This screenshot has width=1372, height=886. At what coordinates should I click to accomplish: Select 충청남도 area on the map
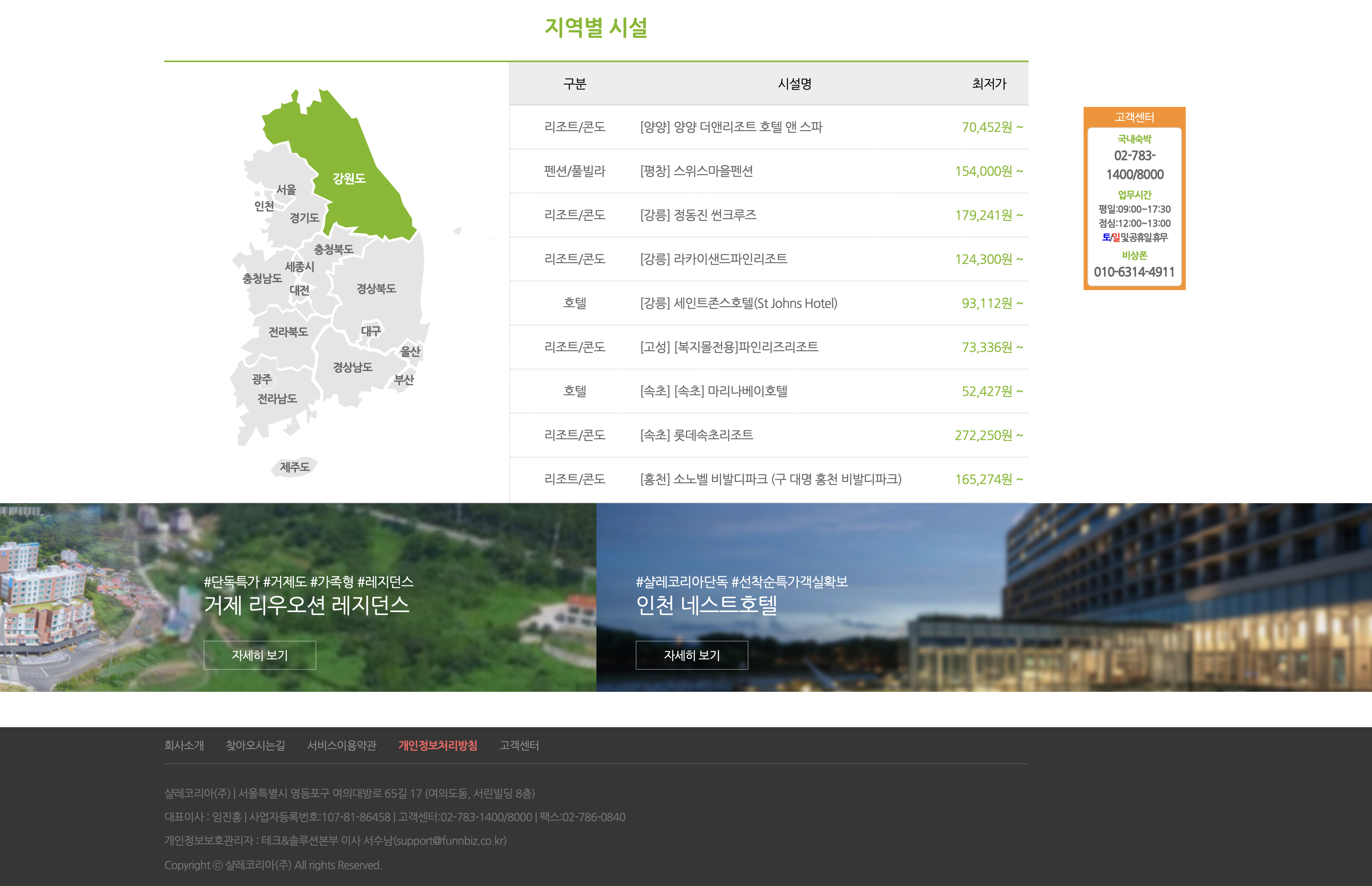click(x=262, y=278)
